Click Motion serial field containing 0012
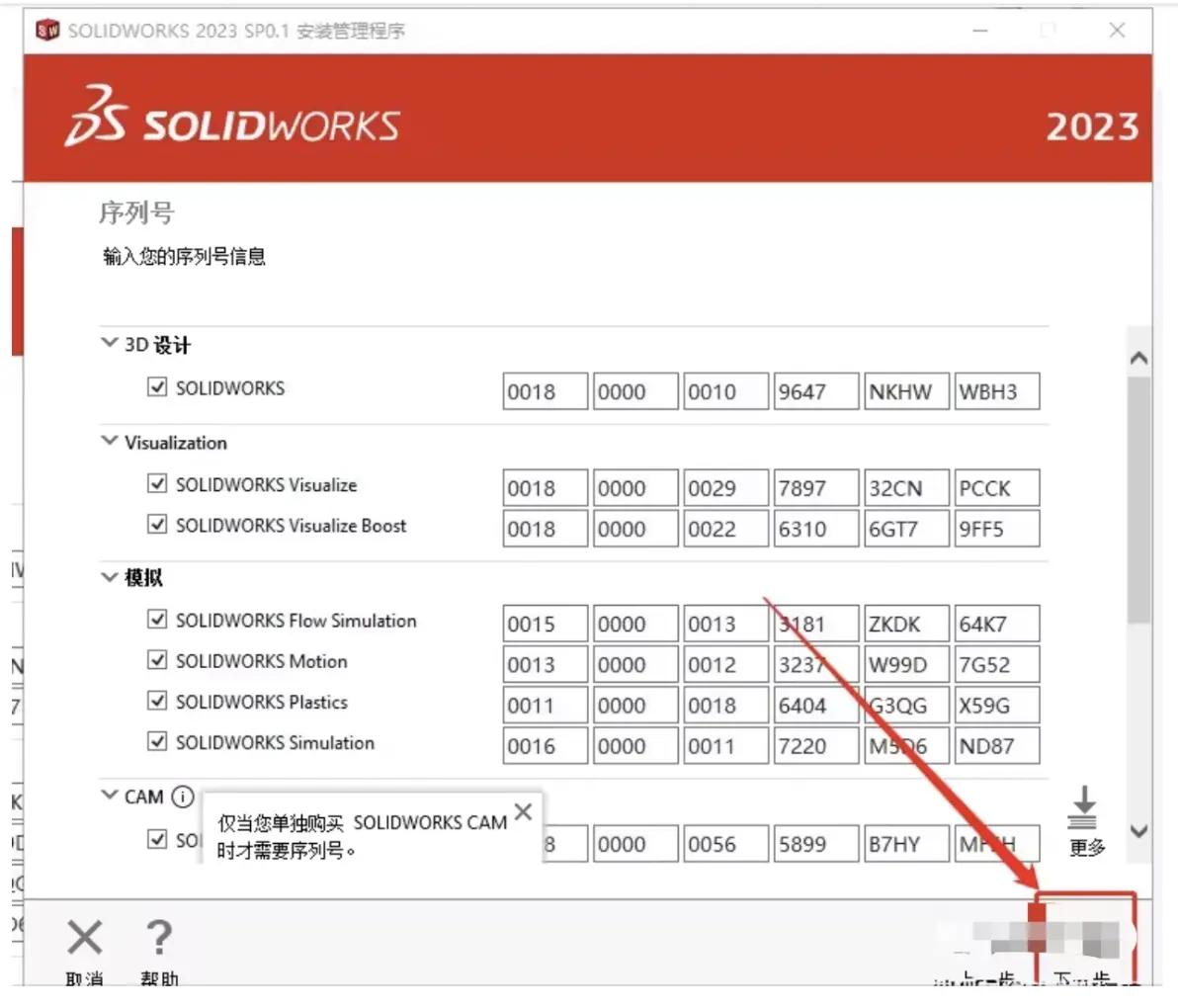Screen dimensions: 1178x1008 (725, 665)
